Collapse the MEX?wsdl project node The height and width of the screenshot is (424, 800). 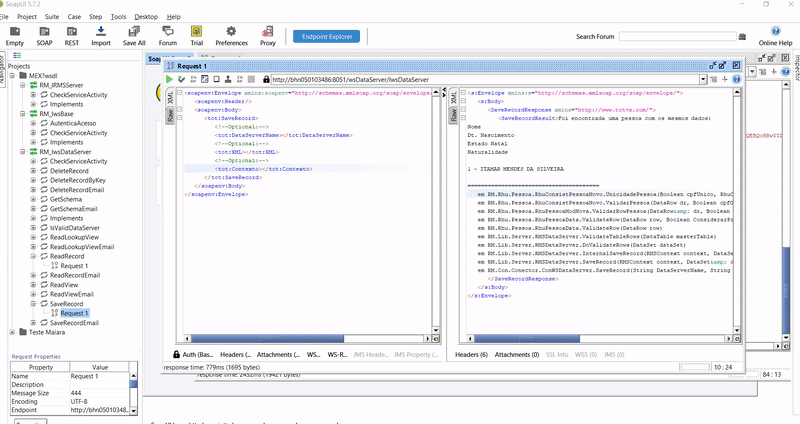[12, 76]
